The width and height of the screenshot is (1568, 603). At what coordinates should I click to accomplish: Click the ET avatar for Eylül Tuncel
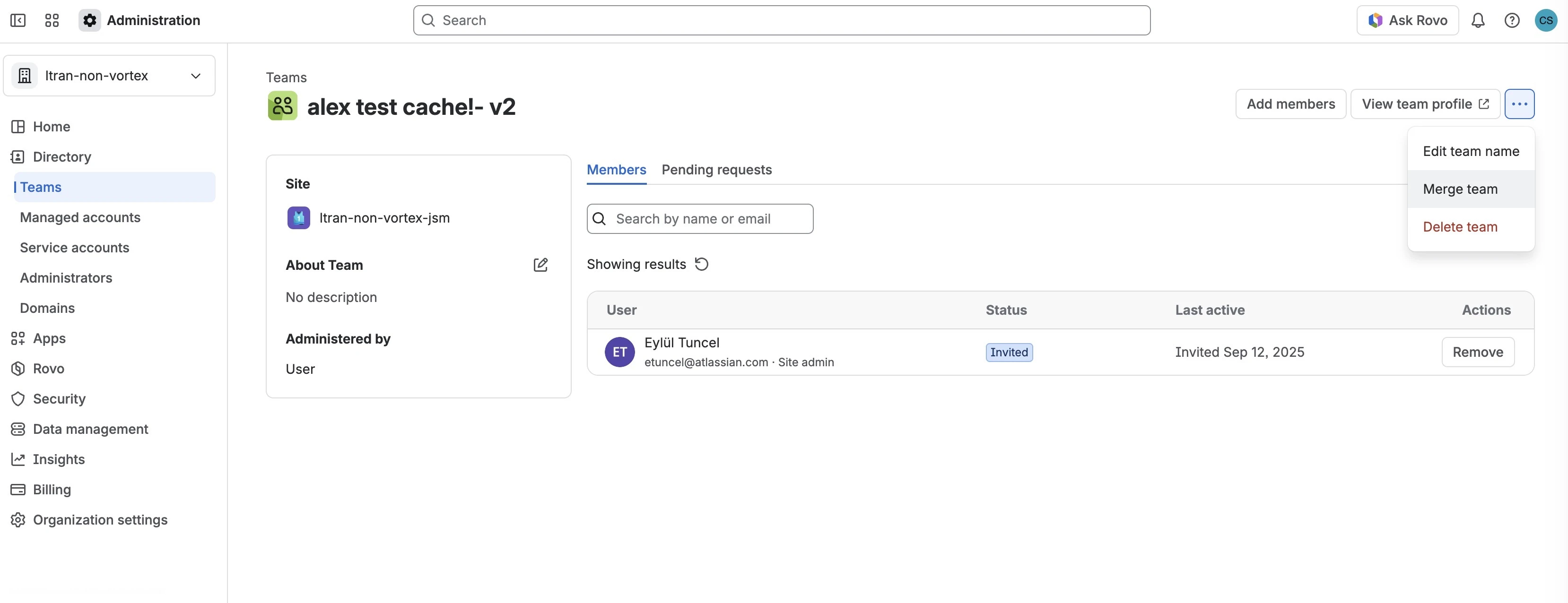click(x=619, y=353)
